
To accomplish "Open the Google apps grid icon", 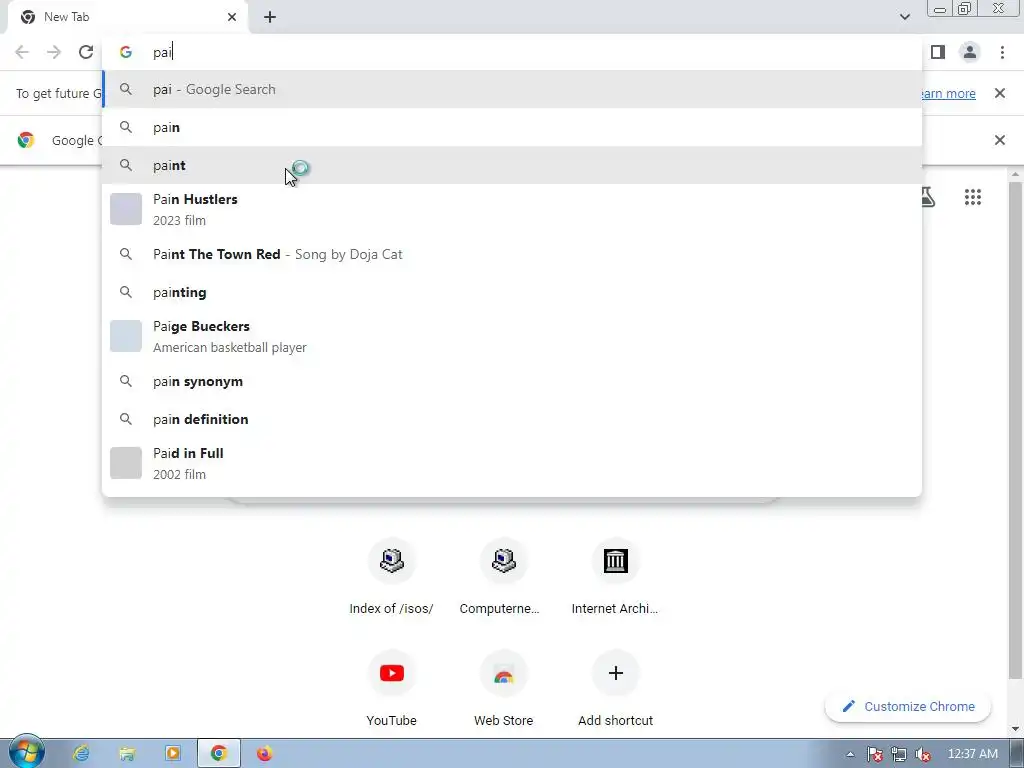I will 972,197.
